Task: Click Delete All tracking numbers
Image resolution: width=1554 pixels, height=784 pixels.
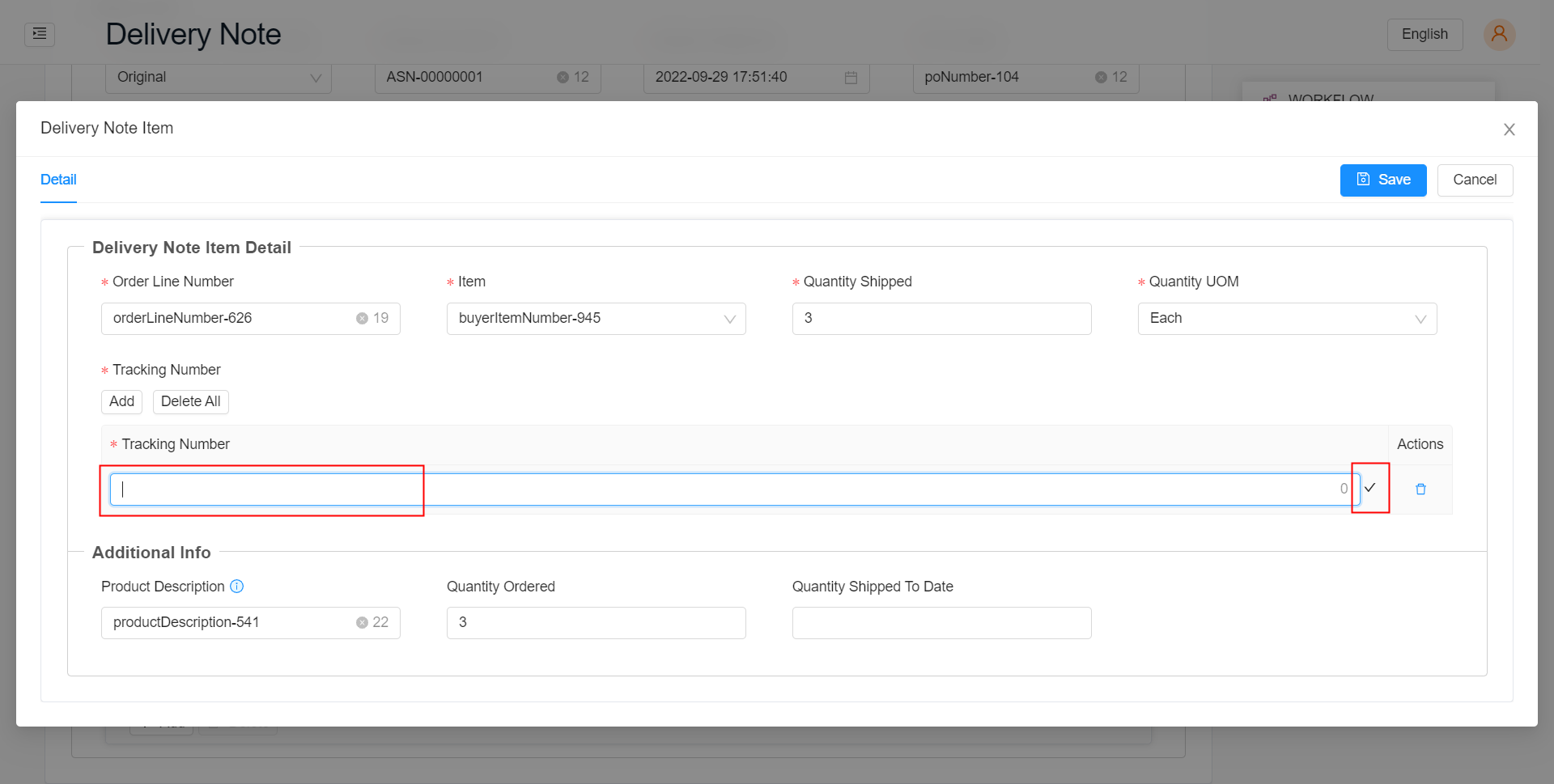Action: pos(190,401)
